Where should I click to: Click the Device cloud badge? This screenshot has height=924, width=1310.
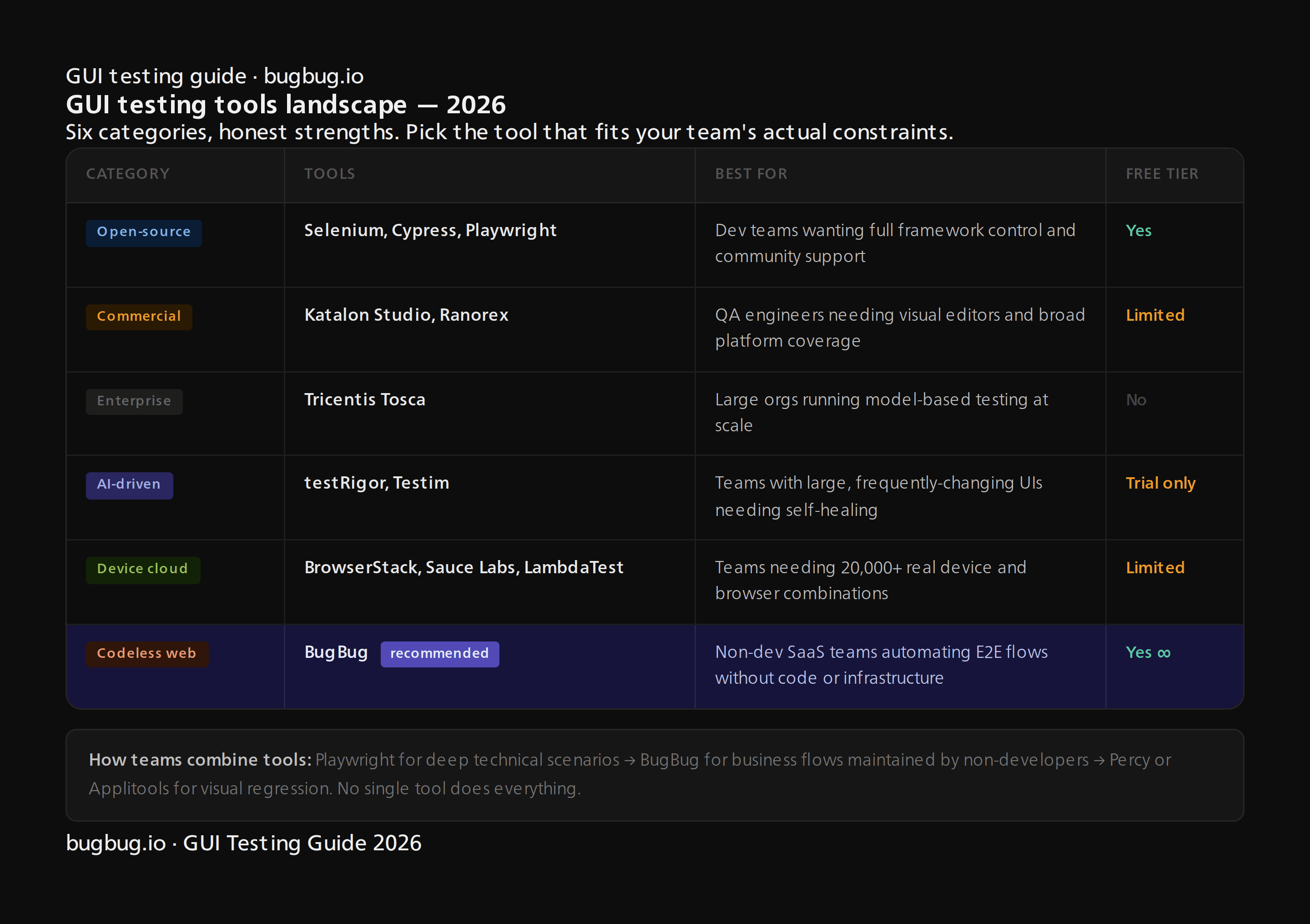pyautogui.click(x=143, y=570)
